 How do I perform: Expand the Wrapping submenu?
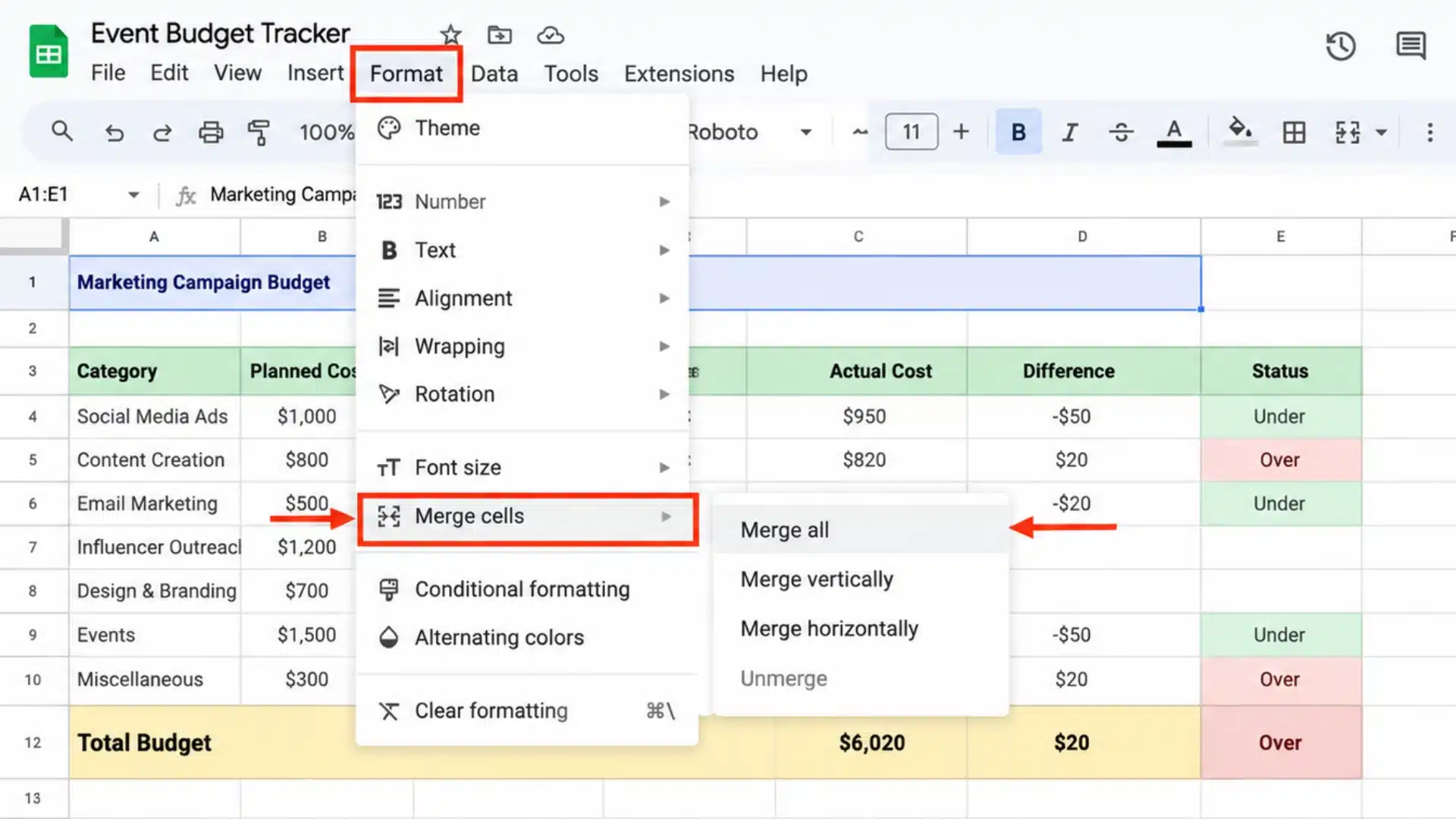522,347
